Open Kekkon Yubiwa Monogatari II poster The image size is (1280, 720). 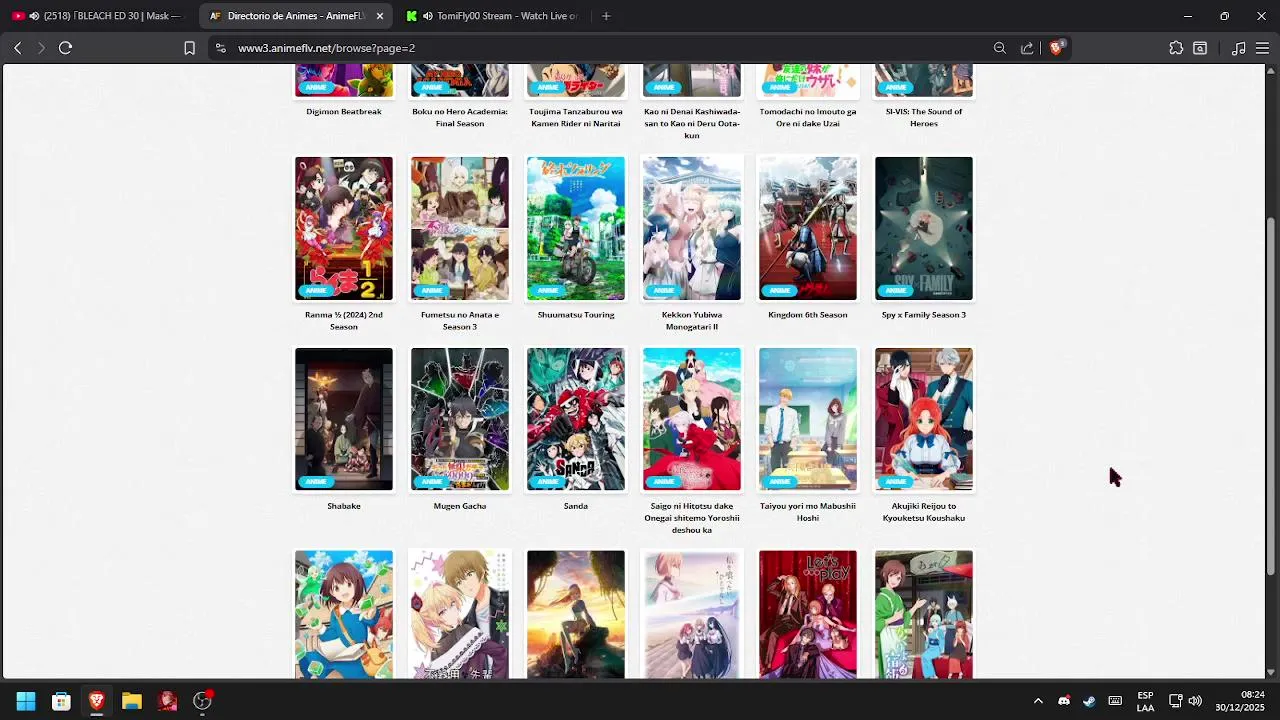tap(692, 228)
